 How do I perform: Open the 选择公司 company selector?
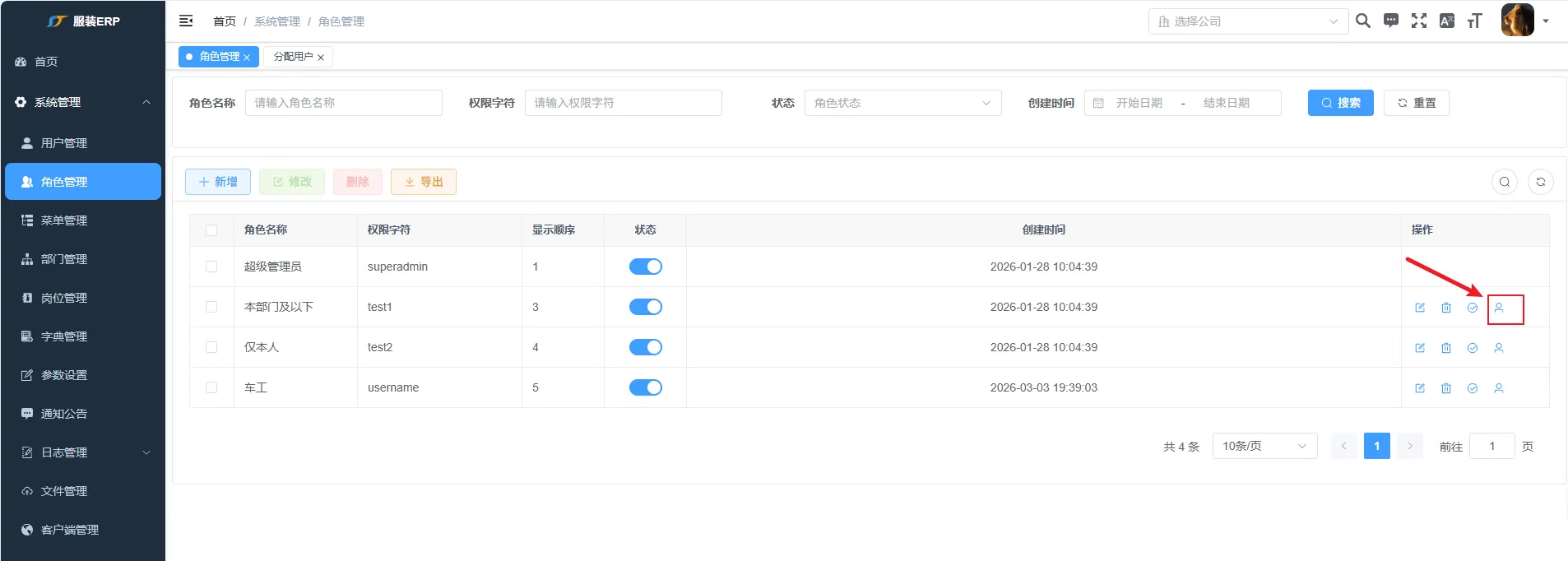1247,21
